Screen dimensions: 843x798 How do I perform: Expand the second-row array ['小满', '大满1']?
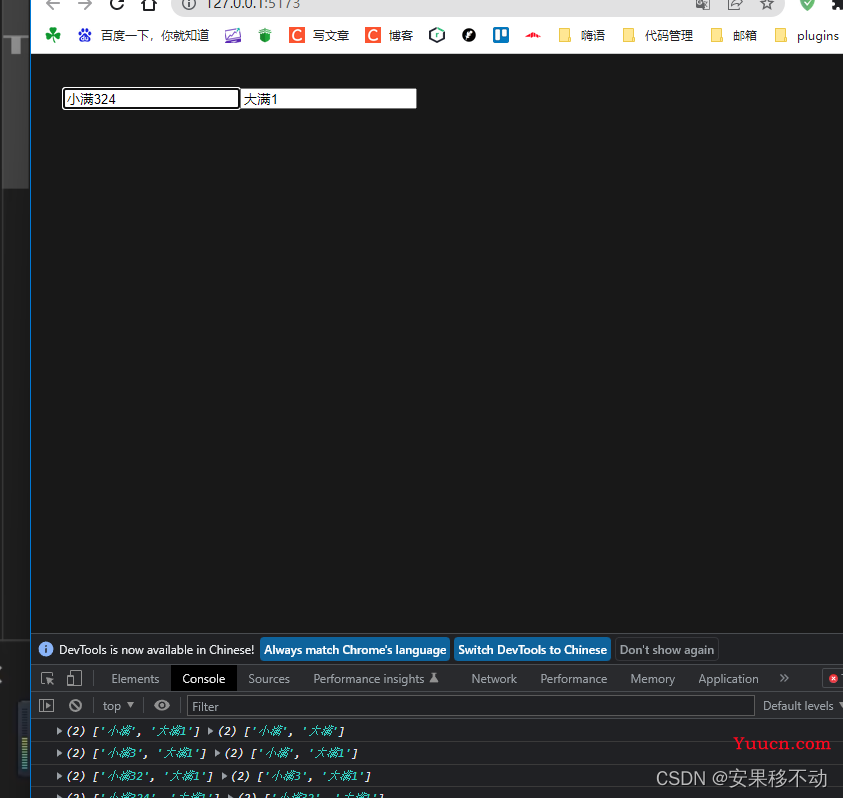[218, 753]
